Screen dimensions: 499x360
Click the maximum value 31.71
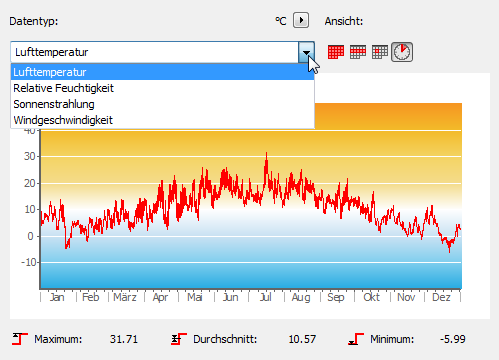tap(124, 339)
